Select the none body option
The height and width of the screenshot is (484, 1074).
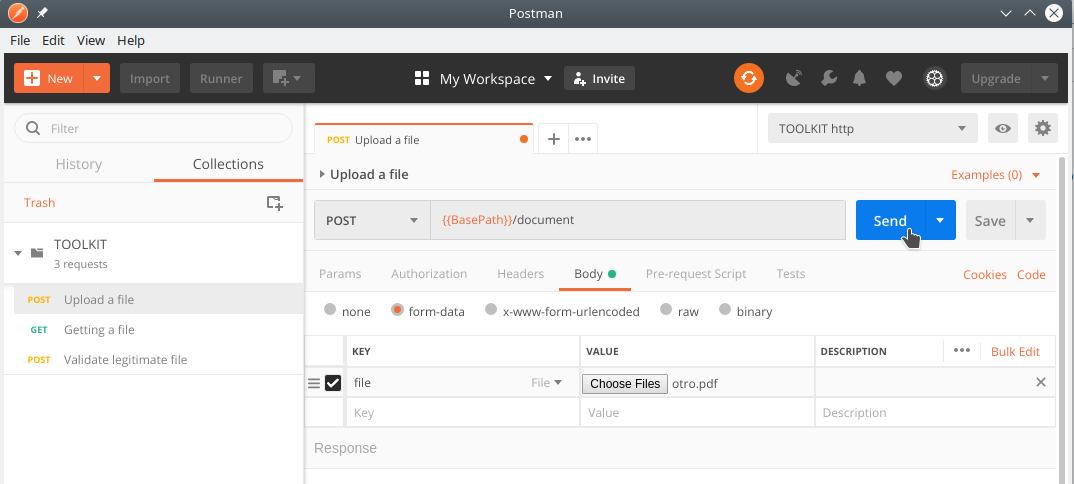330,309
